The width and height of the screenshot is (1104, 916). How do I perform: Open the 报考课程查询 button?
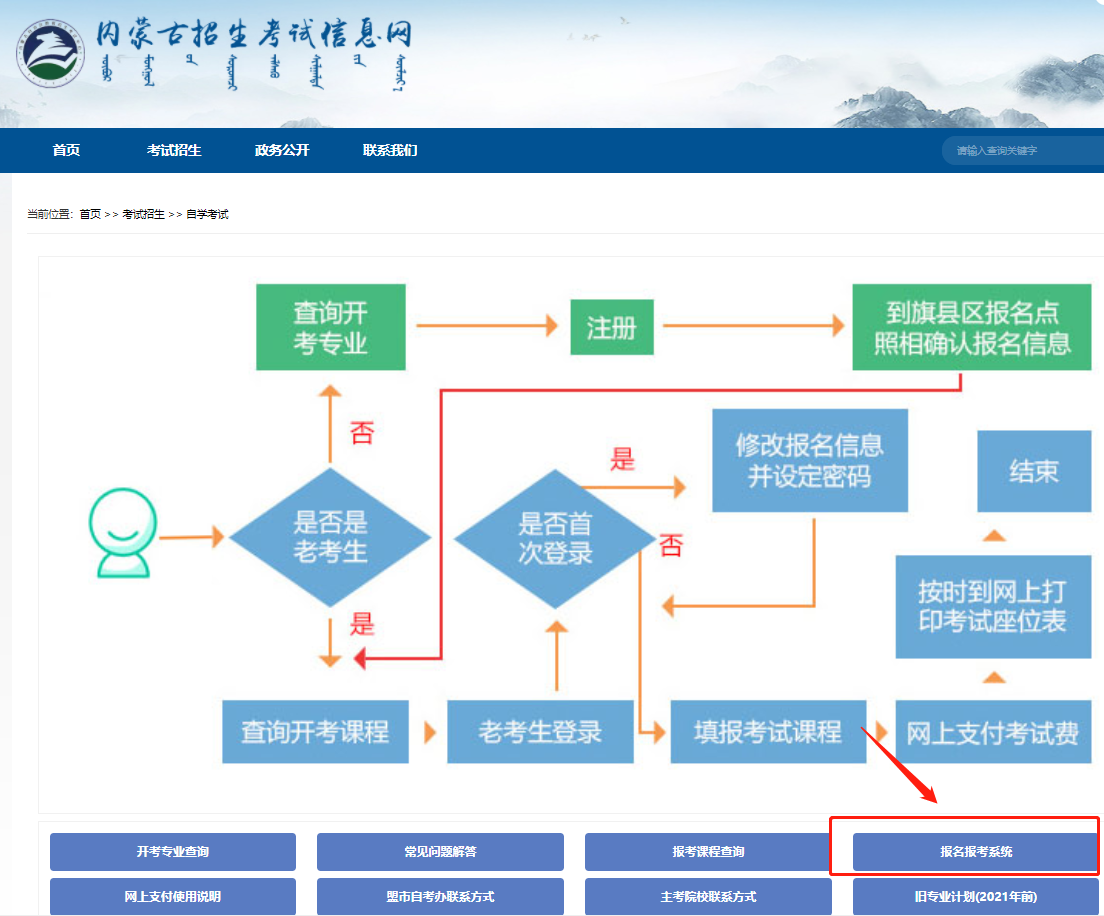click(708, 852)
